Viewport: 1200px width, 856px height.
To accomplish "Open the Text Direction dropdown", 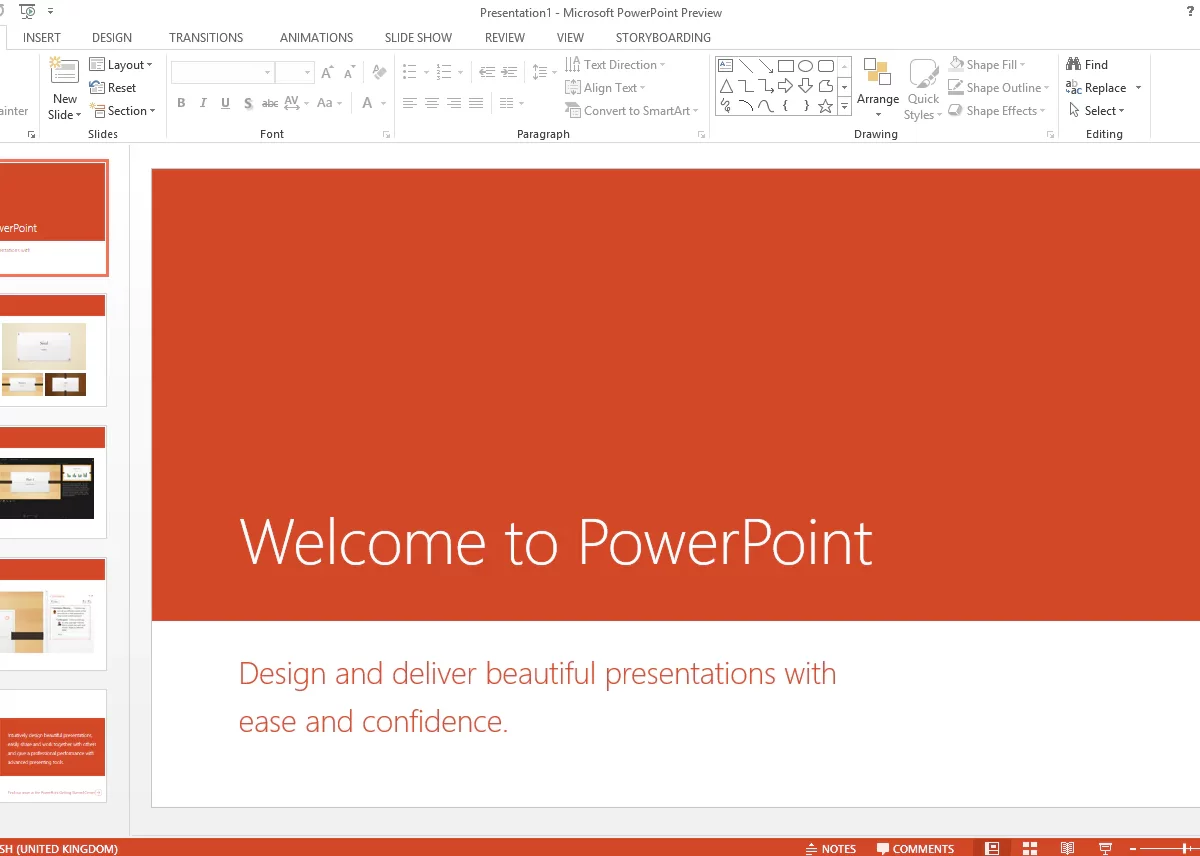I will tap(615, 65).
